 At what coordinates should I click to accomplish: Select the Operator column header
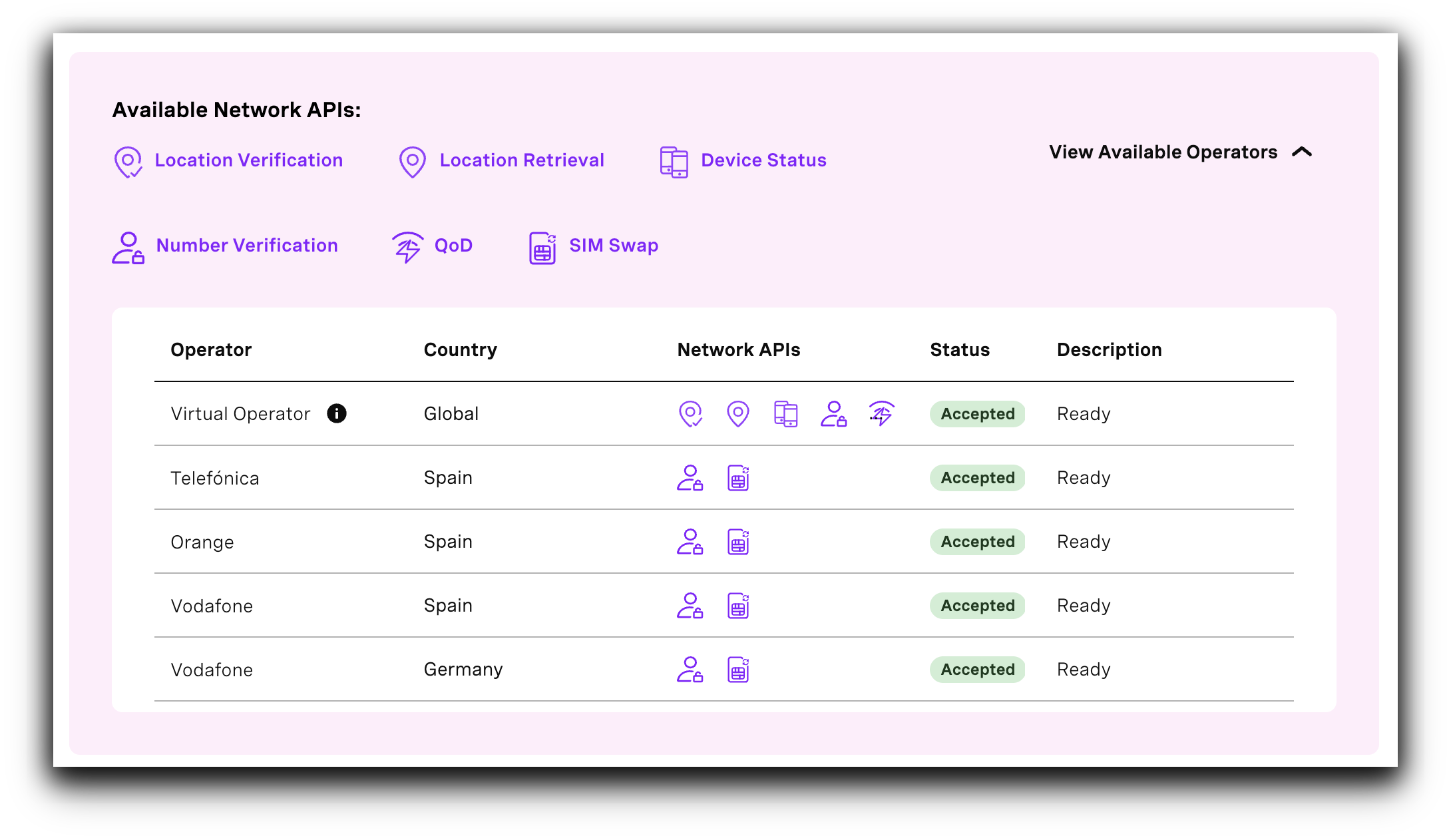pyautogui.click(x=211, y=349)
